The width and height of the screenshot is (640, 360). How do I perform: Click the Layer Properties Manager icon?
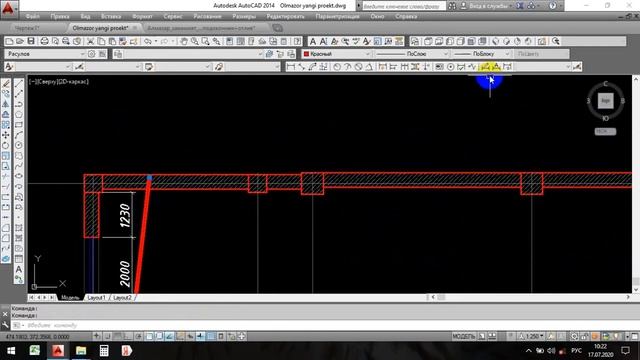(118, 54)
